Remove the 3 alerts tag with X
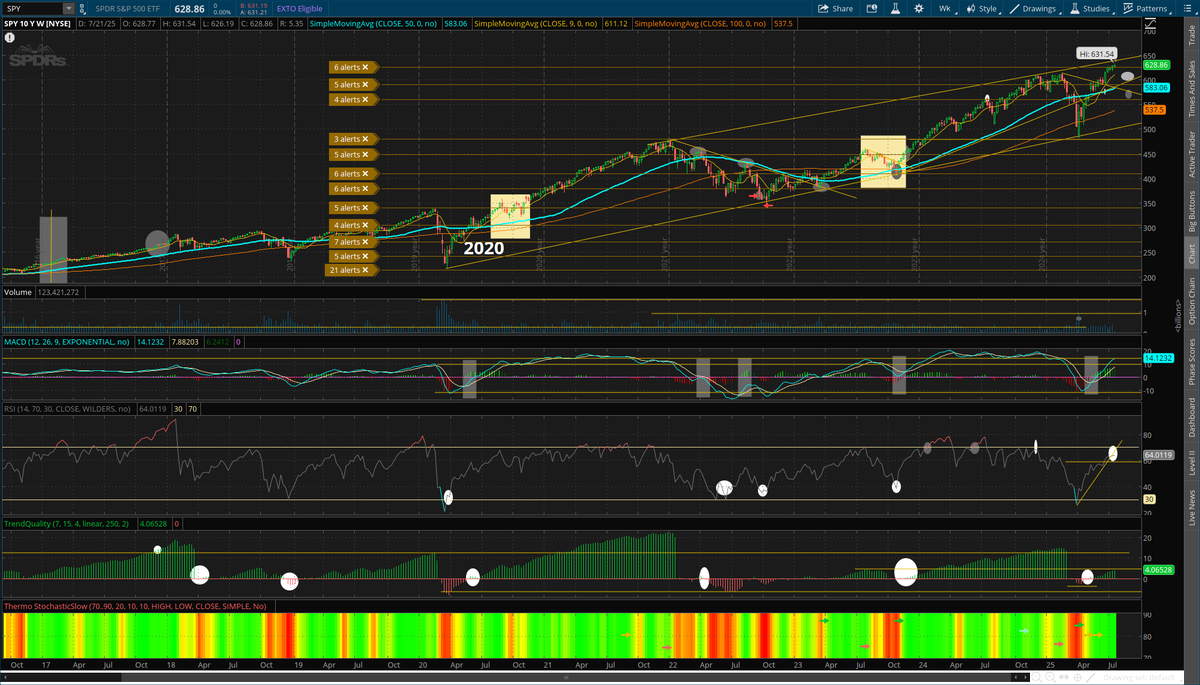The height and width of the screenshot is (685, 1200). pyautogui.click(x=366, y=139)
